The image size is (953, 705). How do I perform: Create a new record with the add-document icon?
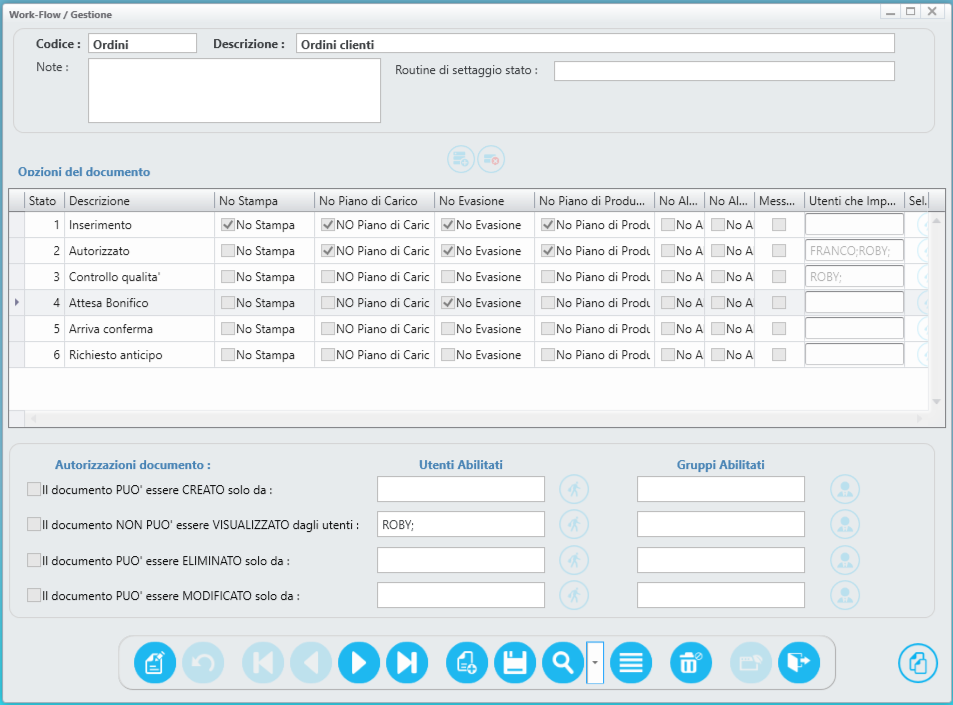(467, 662)
